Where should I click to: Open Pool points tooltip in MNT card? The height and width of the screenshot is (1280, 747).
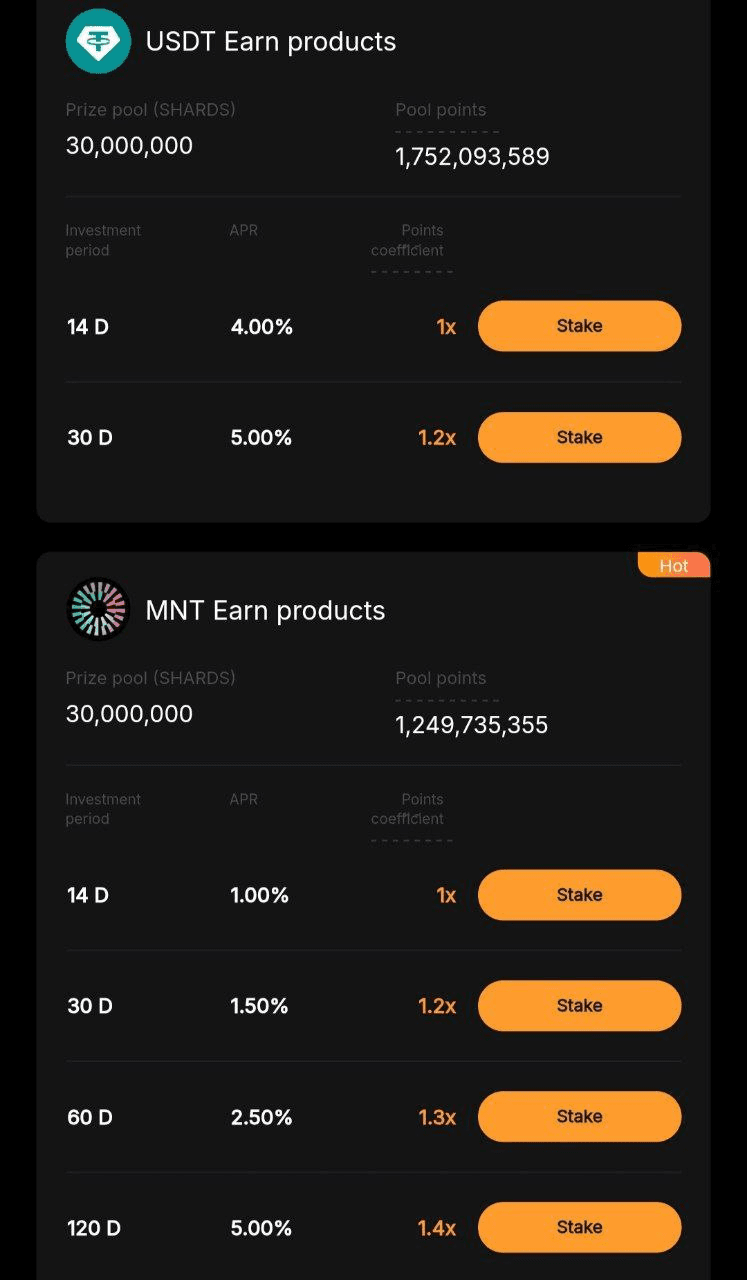click(441, 678)
